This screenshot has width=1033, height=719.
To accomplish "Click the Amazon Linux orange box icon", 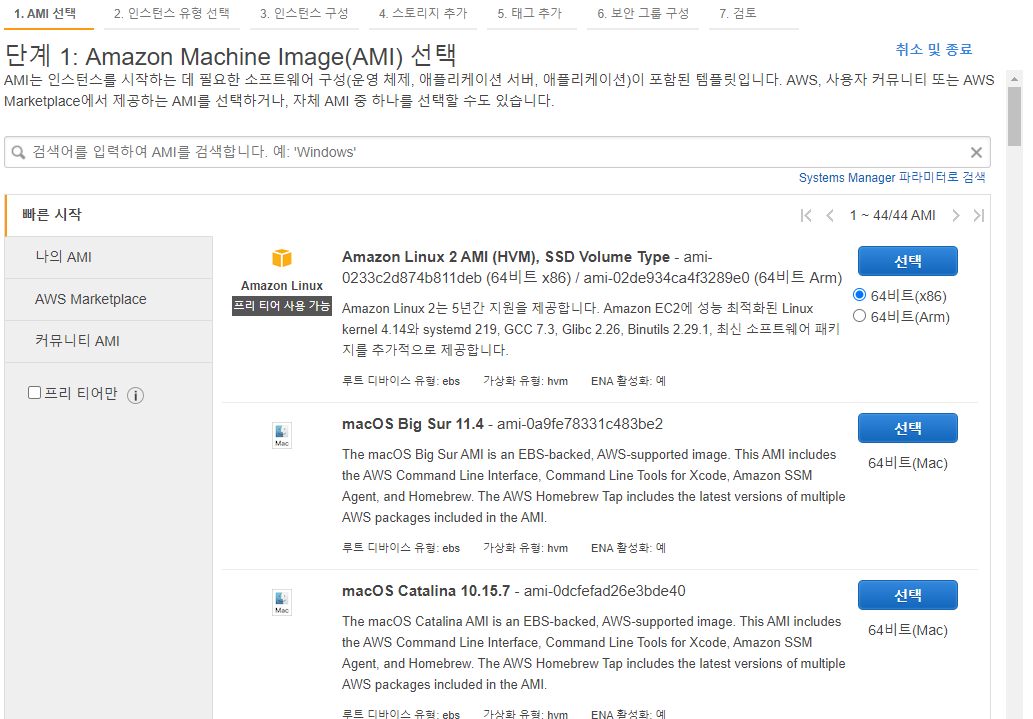I will tap(282, 258).
